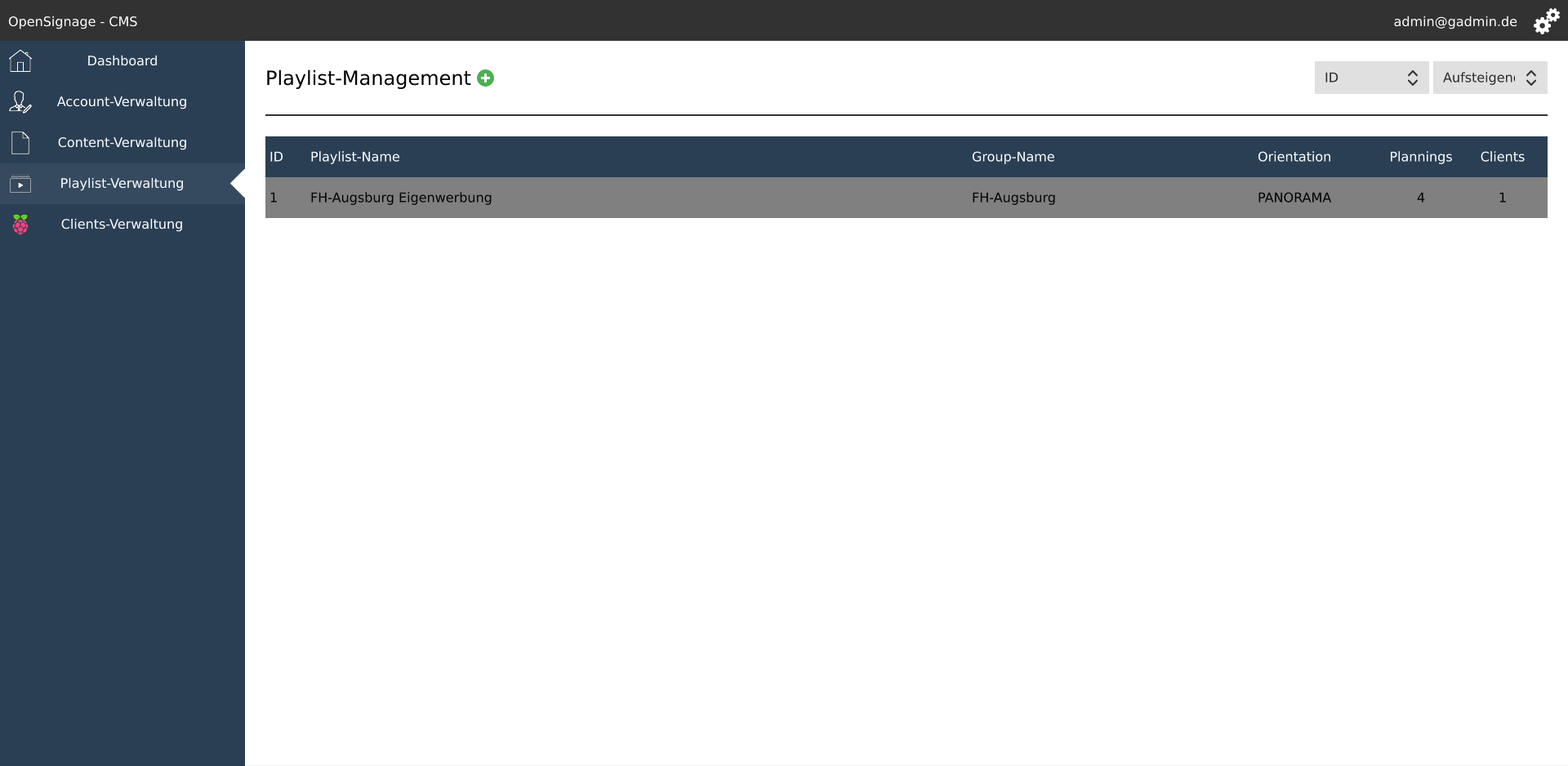Viewport: 1568px width, 766px height.
Task: Select Account-Verwaltung in the sidebar
Action: coord(122,101)
